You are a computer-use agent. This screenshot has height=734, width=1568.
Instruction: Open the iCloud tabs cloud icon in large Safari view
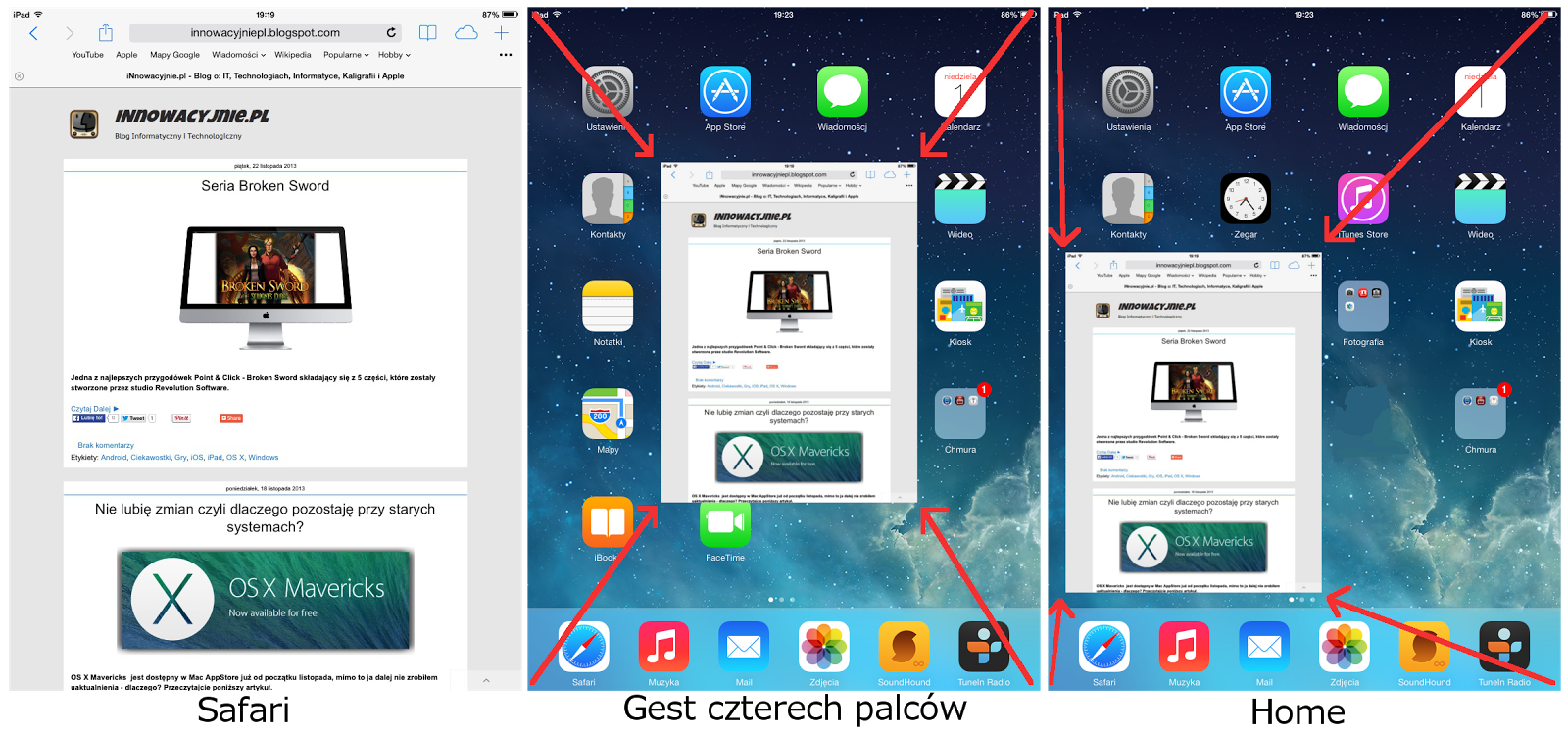coord(466,33)
